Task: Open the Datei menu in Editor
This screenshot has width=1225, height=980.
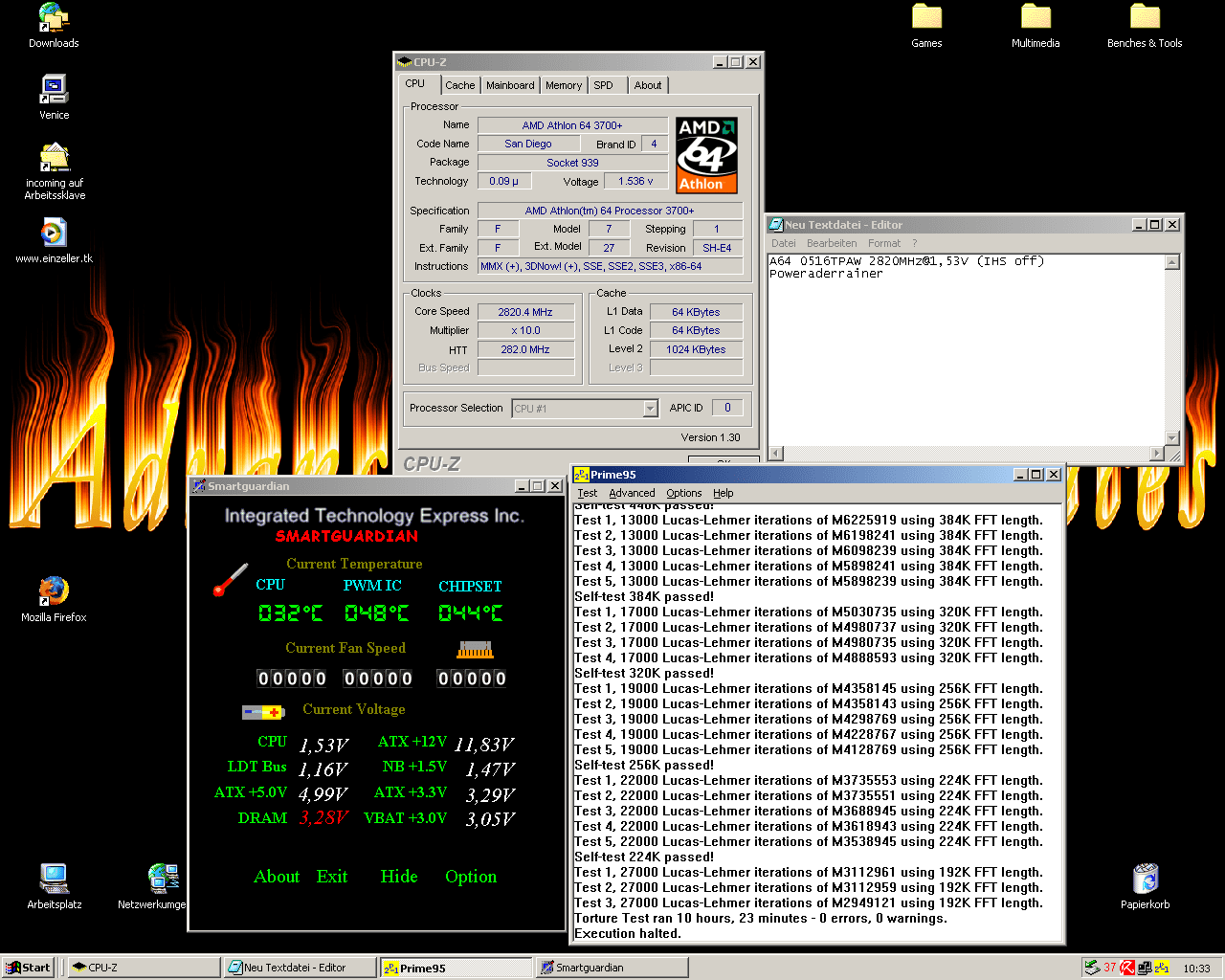Action: pos(784,243)
